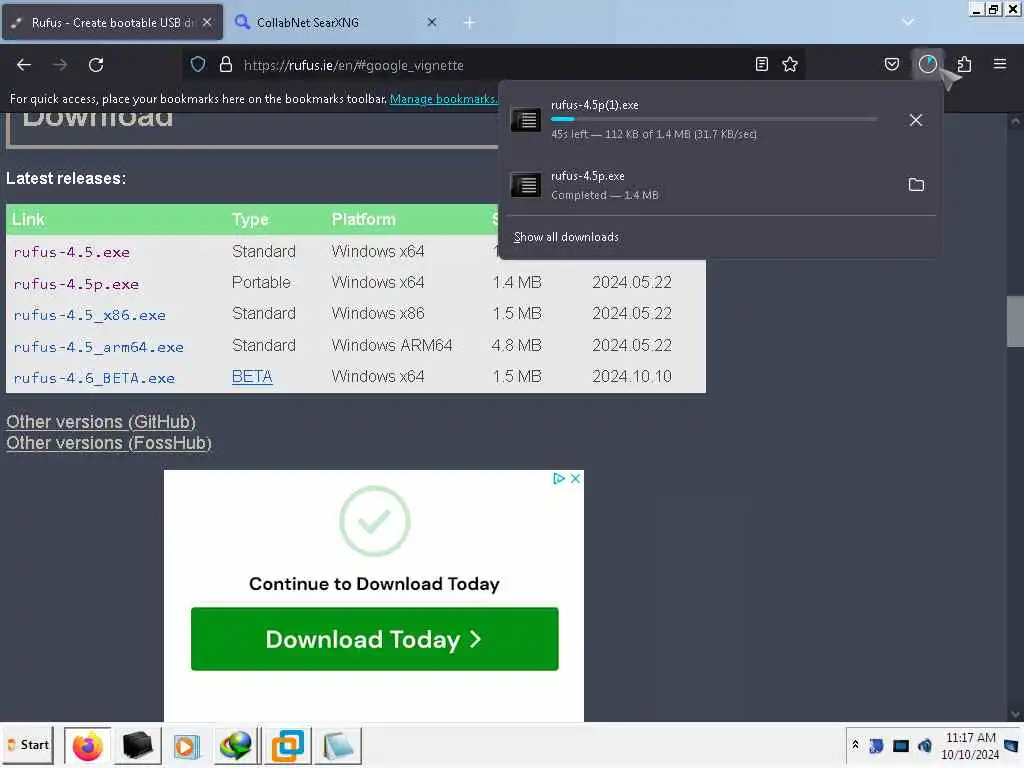Open the notepad taskbar icon
The height and width of the screenshot is (768, 1024).
point(338,746)
